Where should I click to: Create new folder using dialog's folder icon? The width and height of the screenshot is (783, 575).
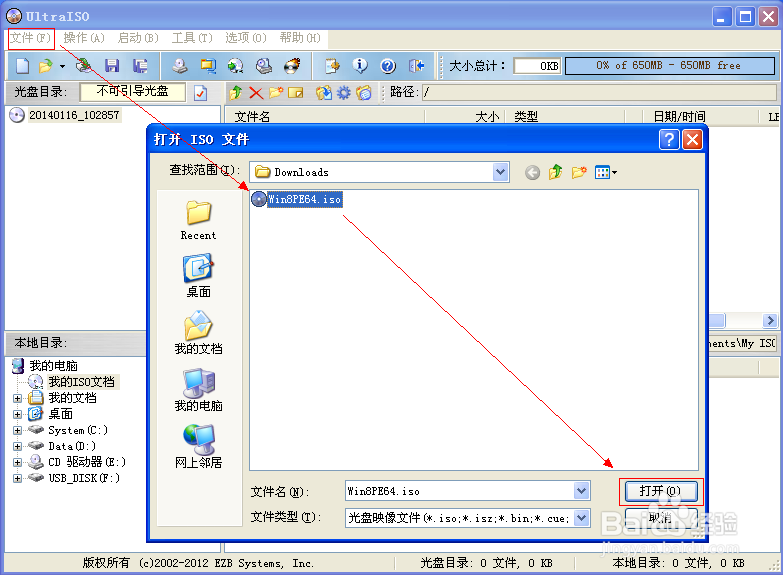(x=579, y=172)
